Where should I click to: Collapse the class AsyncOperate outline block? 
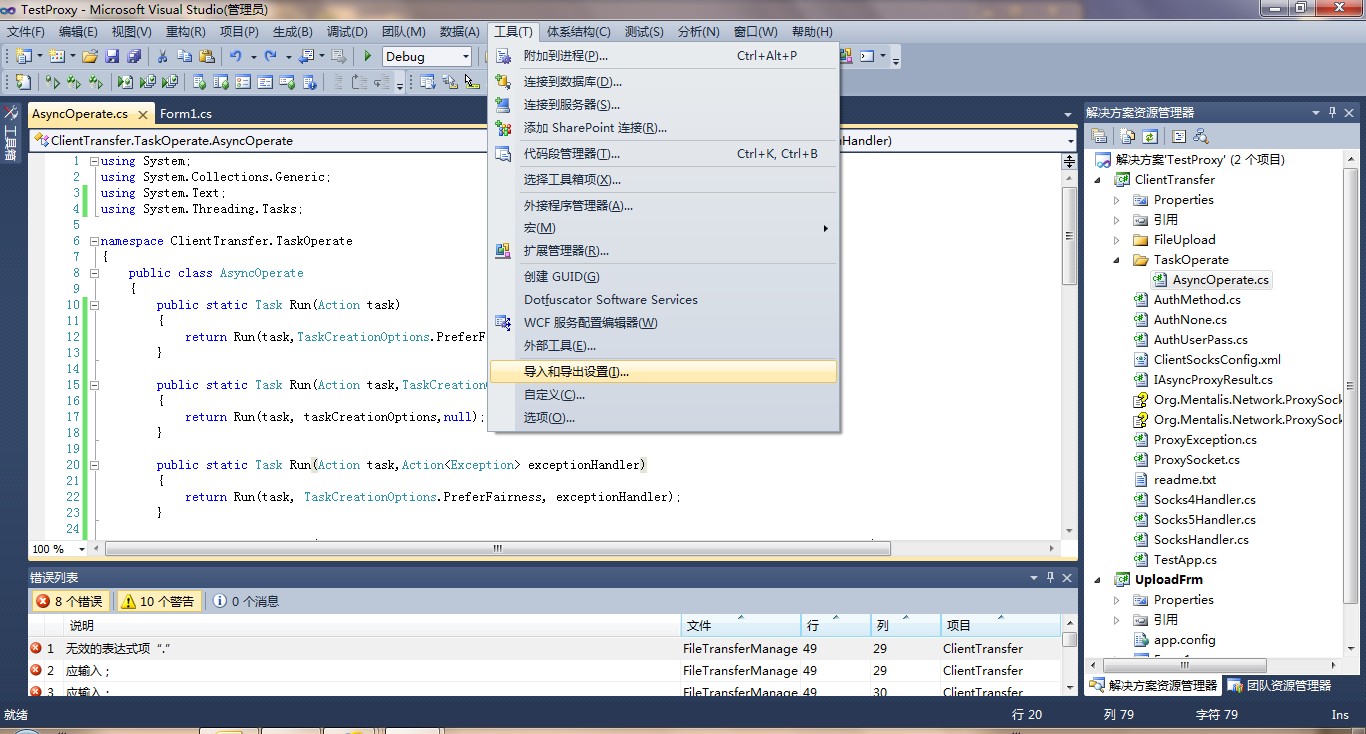tap(94, 273)
